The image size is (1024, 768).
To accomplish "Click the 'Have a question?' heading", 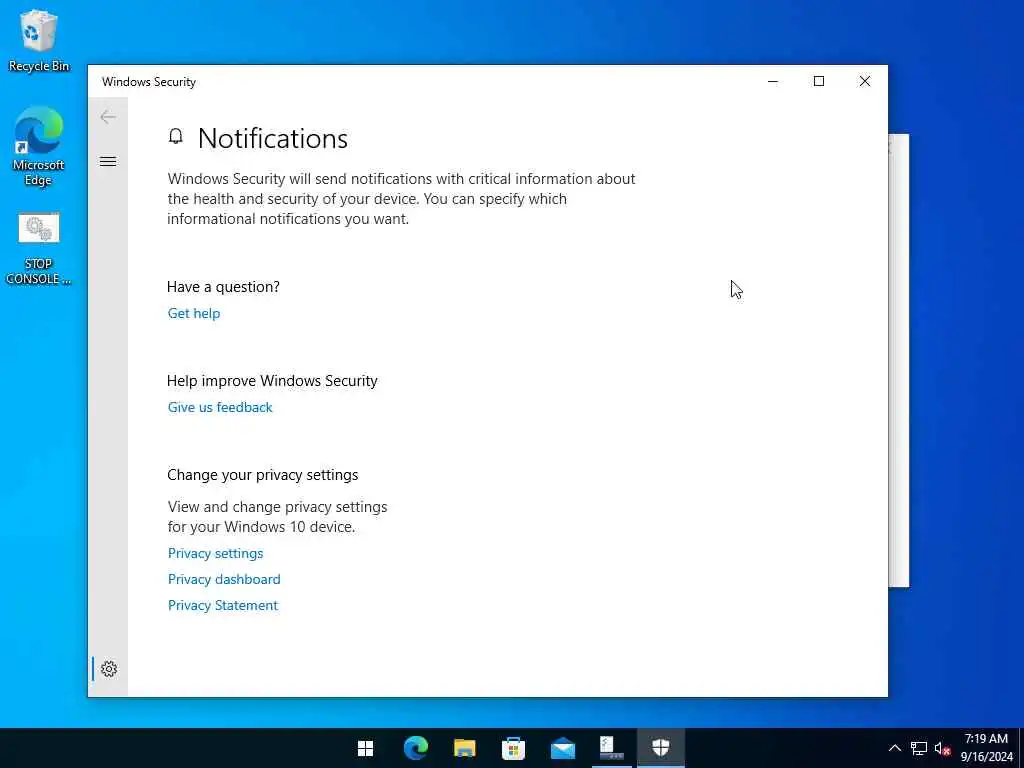I will point(223,287).
